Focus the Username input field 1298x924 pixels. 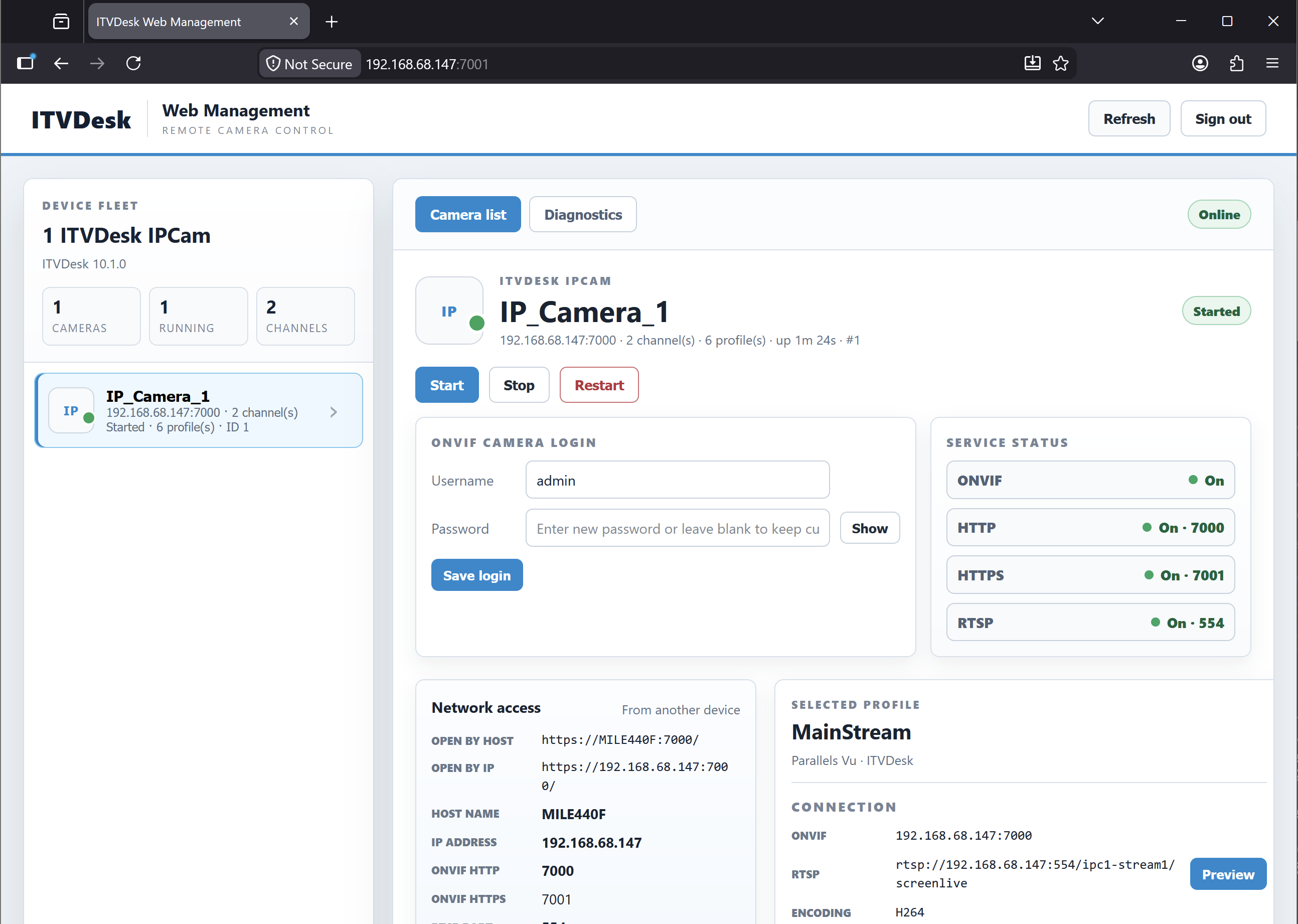(678, 480)
